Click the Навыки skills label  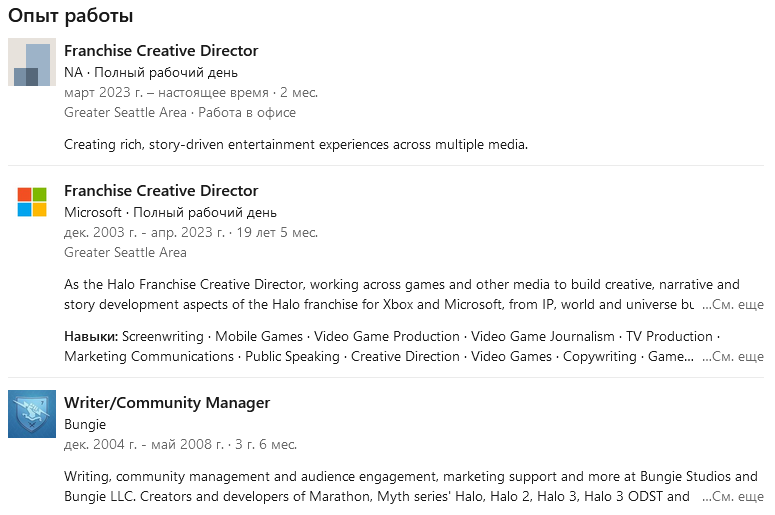point(90,336)
